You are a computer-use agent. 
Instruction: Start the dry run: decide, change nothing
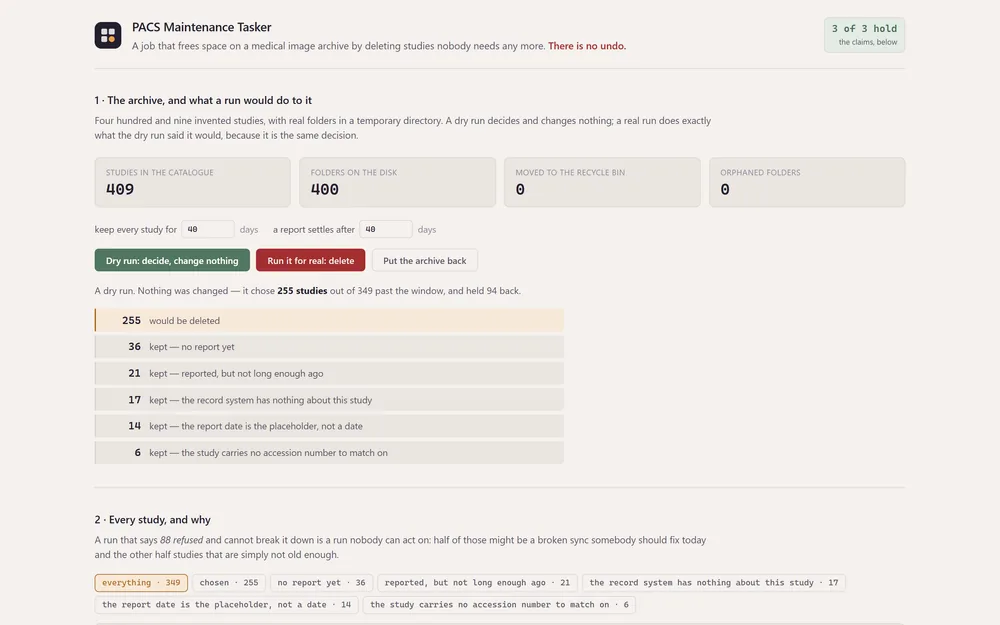(x=172, y=260)
